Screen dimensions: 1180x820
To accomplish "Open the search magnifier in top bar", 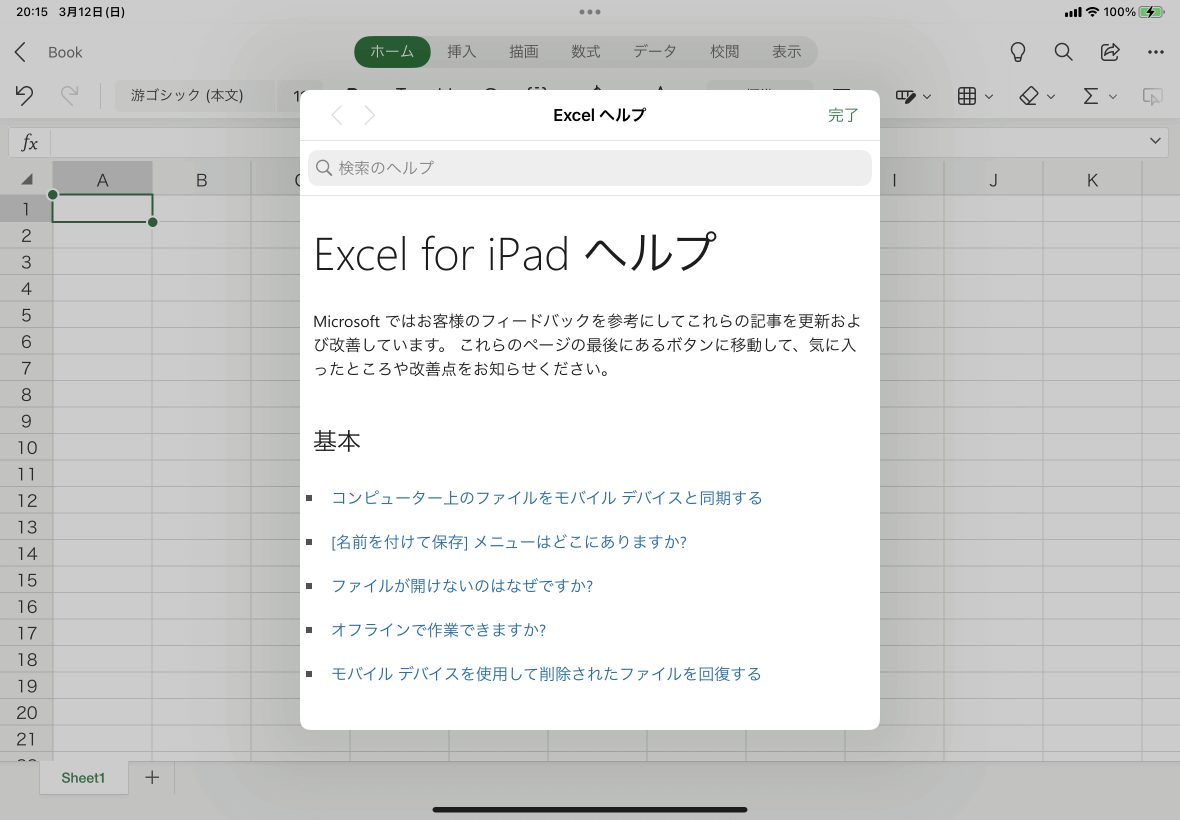I will click(1063, 52).
